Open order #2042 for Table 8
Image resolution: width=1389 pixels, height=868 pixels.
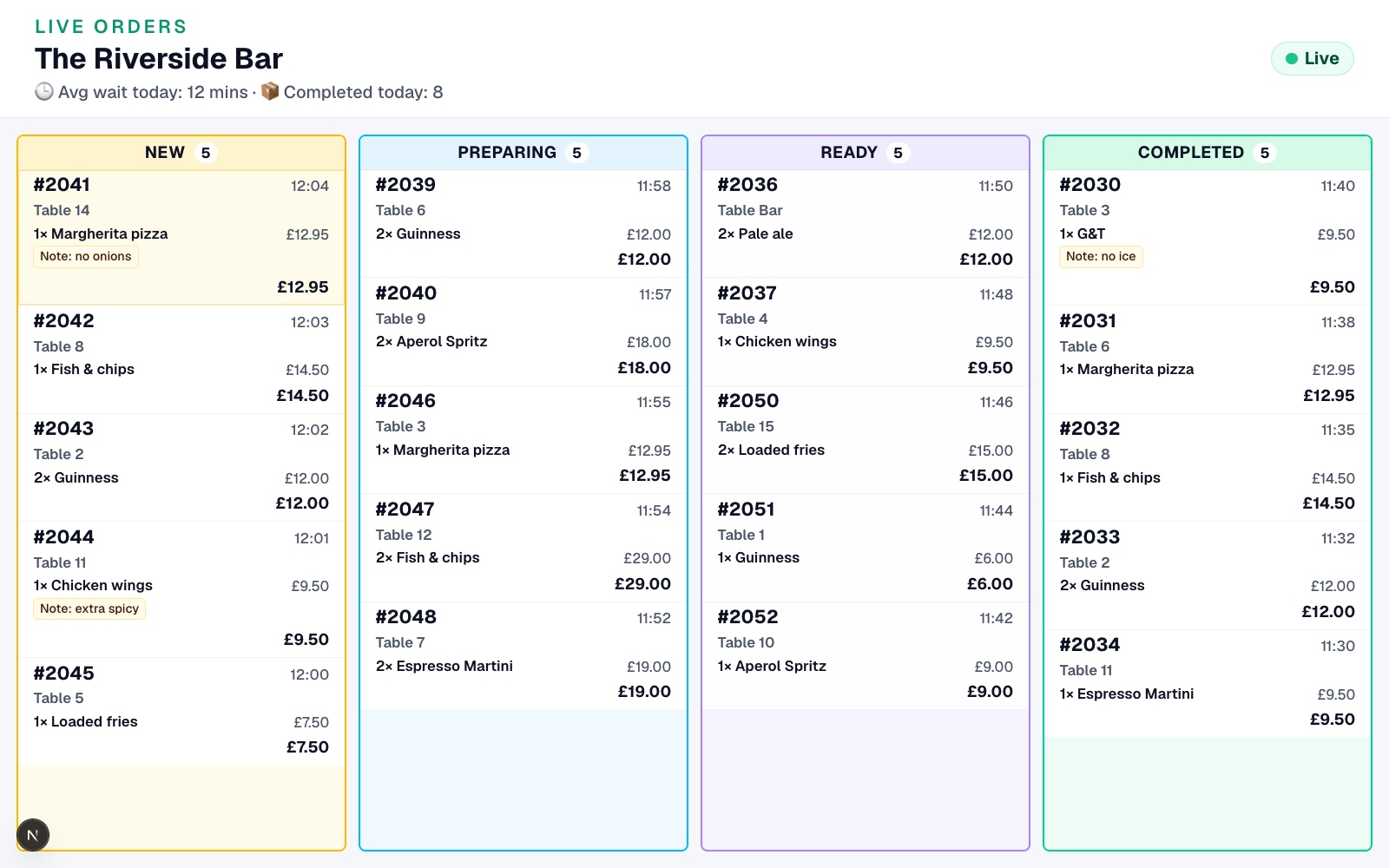[181, 359]
